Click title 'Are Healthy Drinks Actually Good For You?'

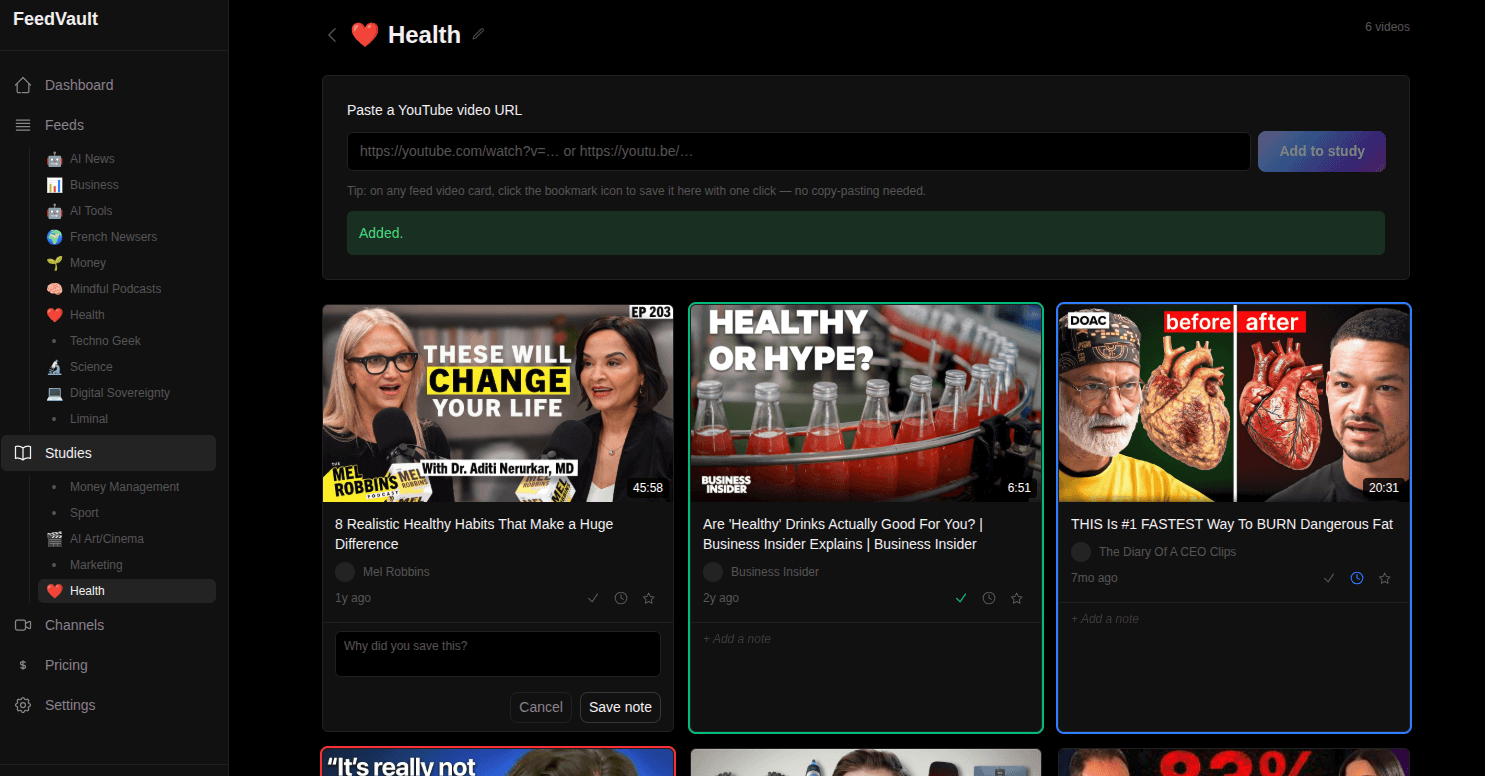click(843, 534)
